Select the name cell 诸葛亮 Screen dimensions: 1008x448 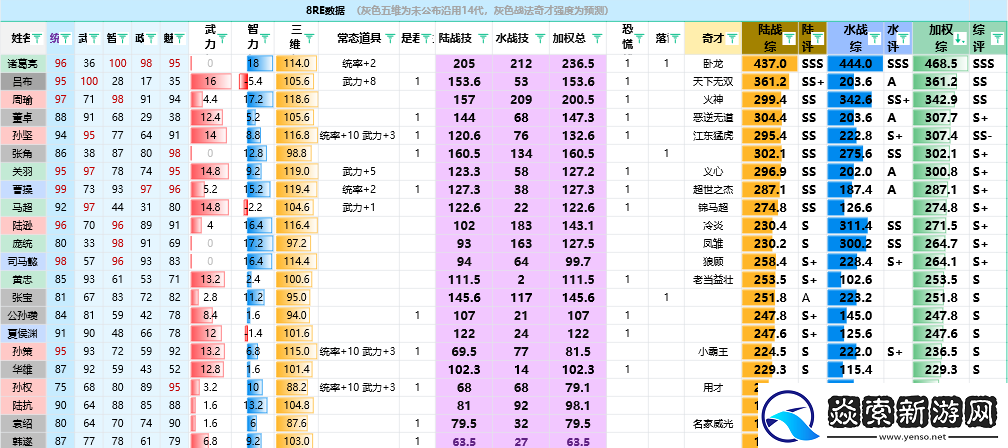click(23, 64)
